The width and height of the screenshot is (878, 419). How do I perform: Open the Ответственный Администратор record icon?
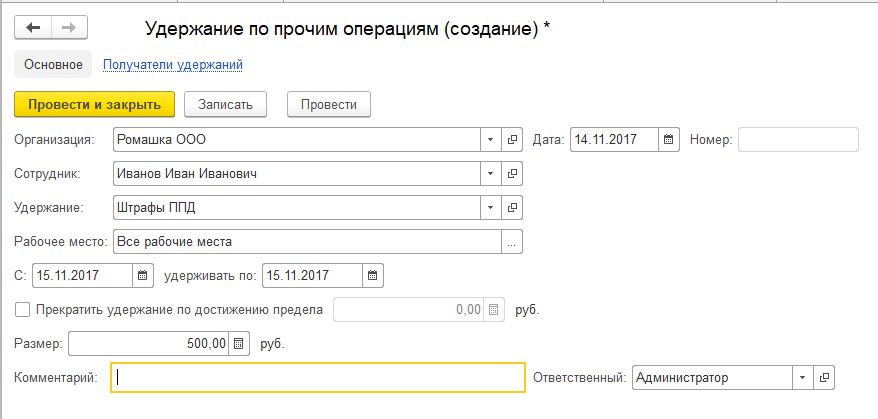tap(824, 378)
